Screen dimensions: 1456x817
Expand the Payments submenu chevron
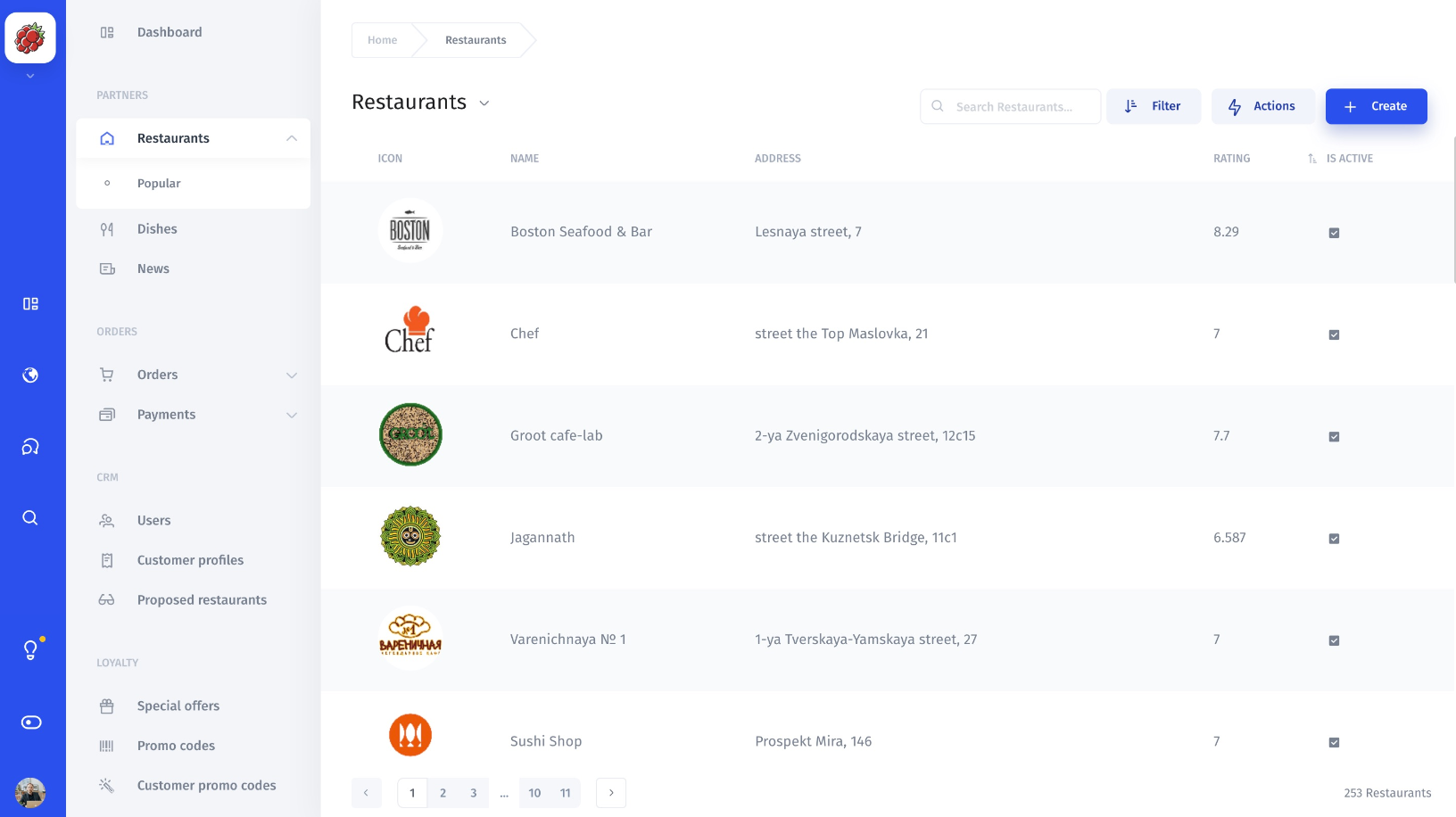point(292,415)
